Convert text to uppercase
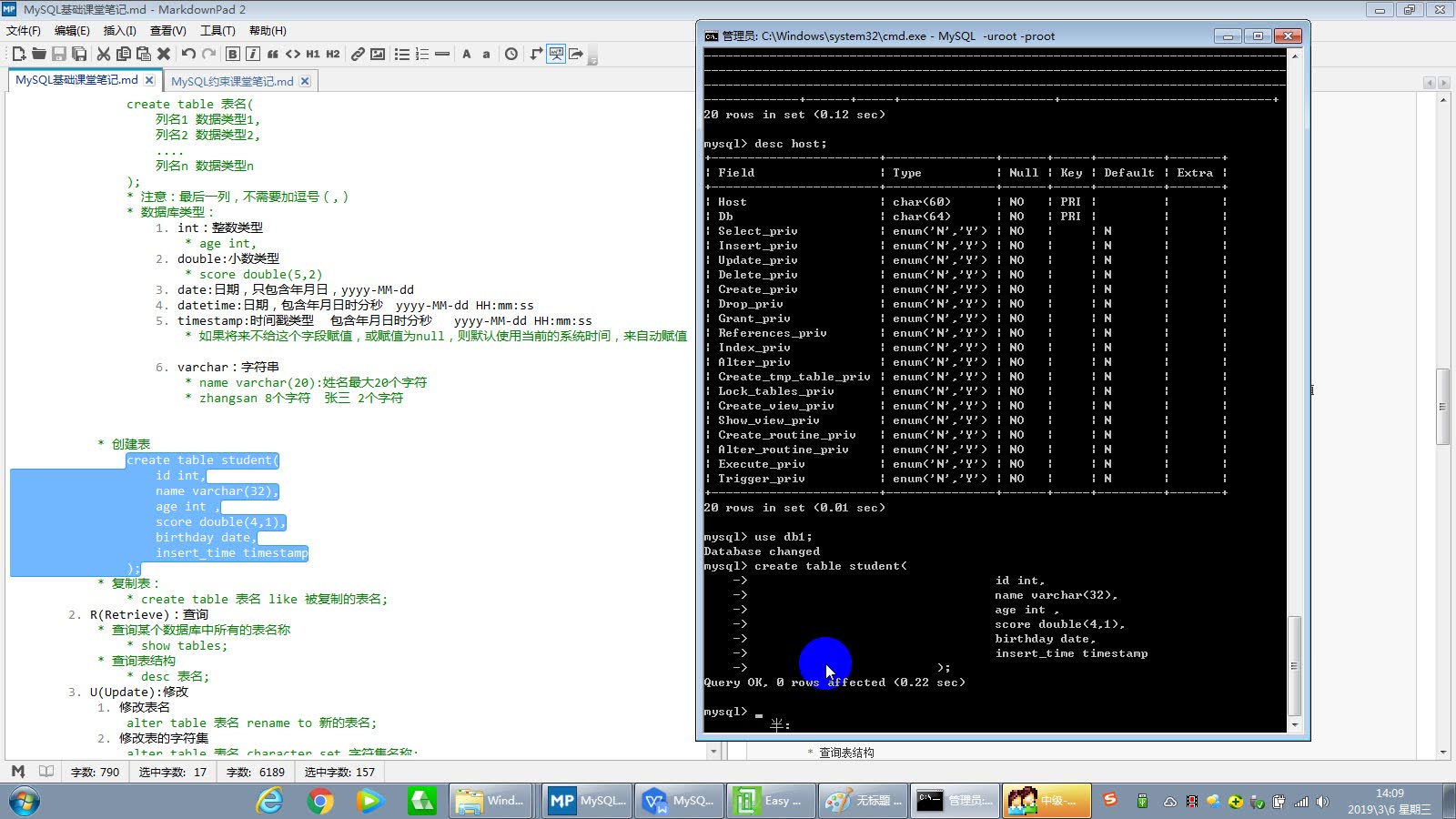Screen dimensions: 1456x819 tap(467, 54)
